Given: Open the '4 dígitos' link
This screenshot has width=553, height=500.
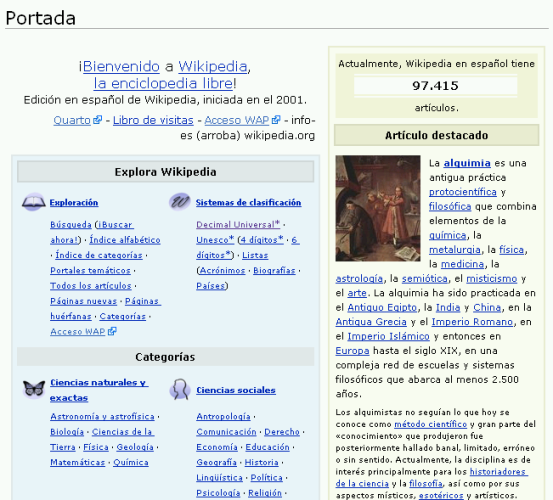Looking at the screenshot, I should click(262, 240).
